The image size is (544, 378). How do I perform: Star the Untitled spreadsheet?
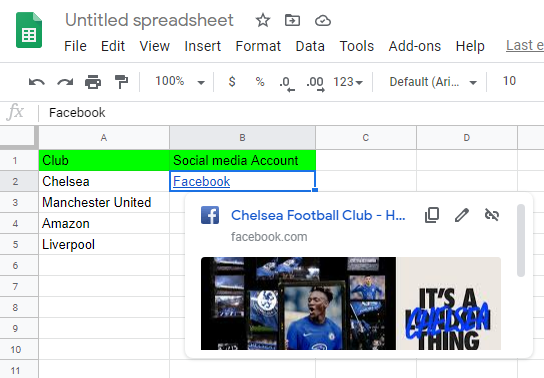tap(263, 20)
